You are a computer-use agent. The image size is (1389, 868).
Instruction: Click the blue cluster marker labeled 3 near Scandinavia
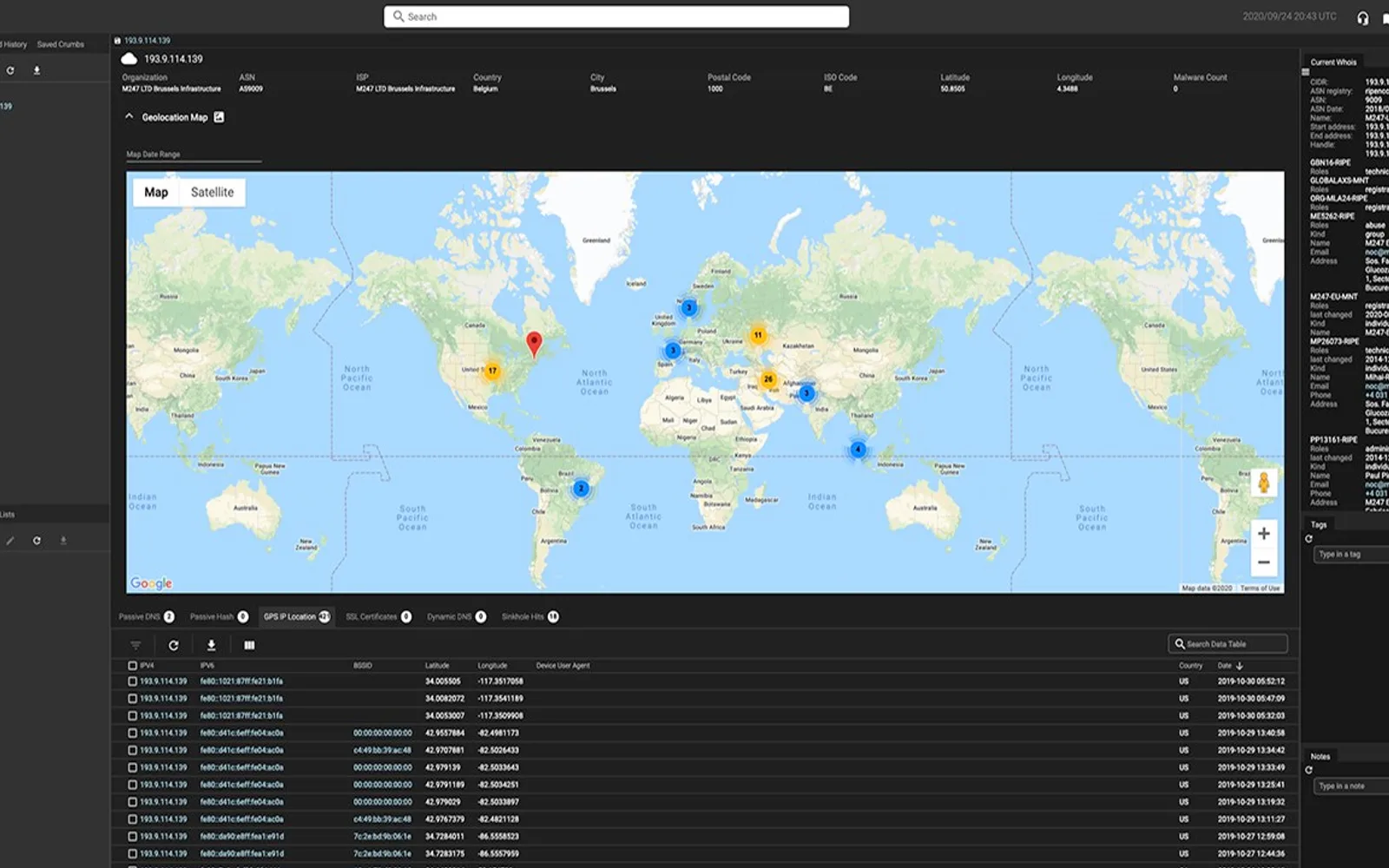[x=688, y=307]
